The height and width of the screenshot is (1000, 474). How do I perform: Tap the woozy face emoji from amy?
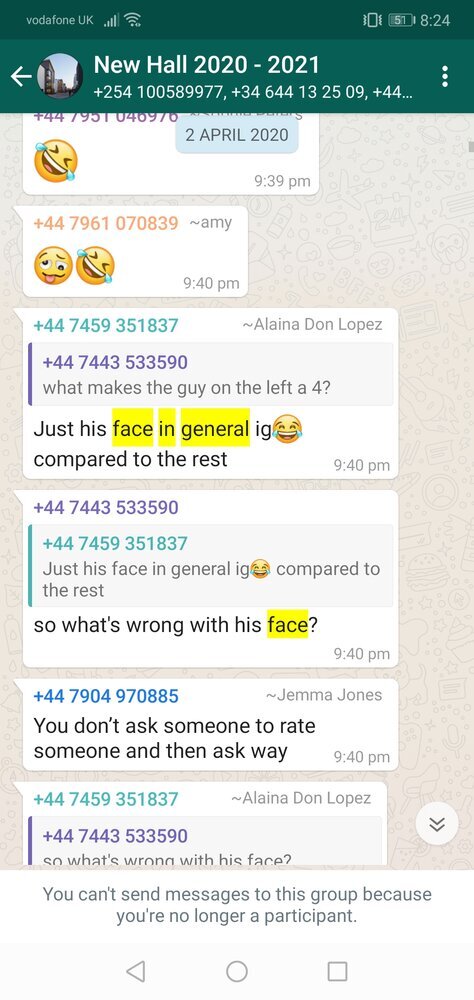pyautogui.click(x=53, y=265)
